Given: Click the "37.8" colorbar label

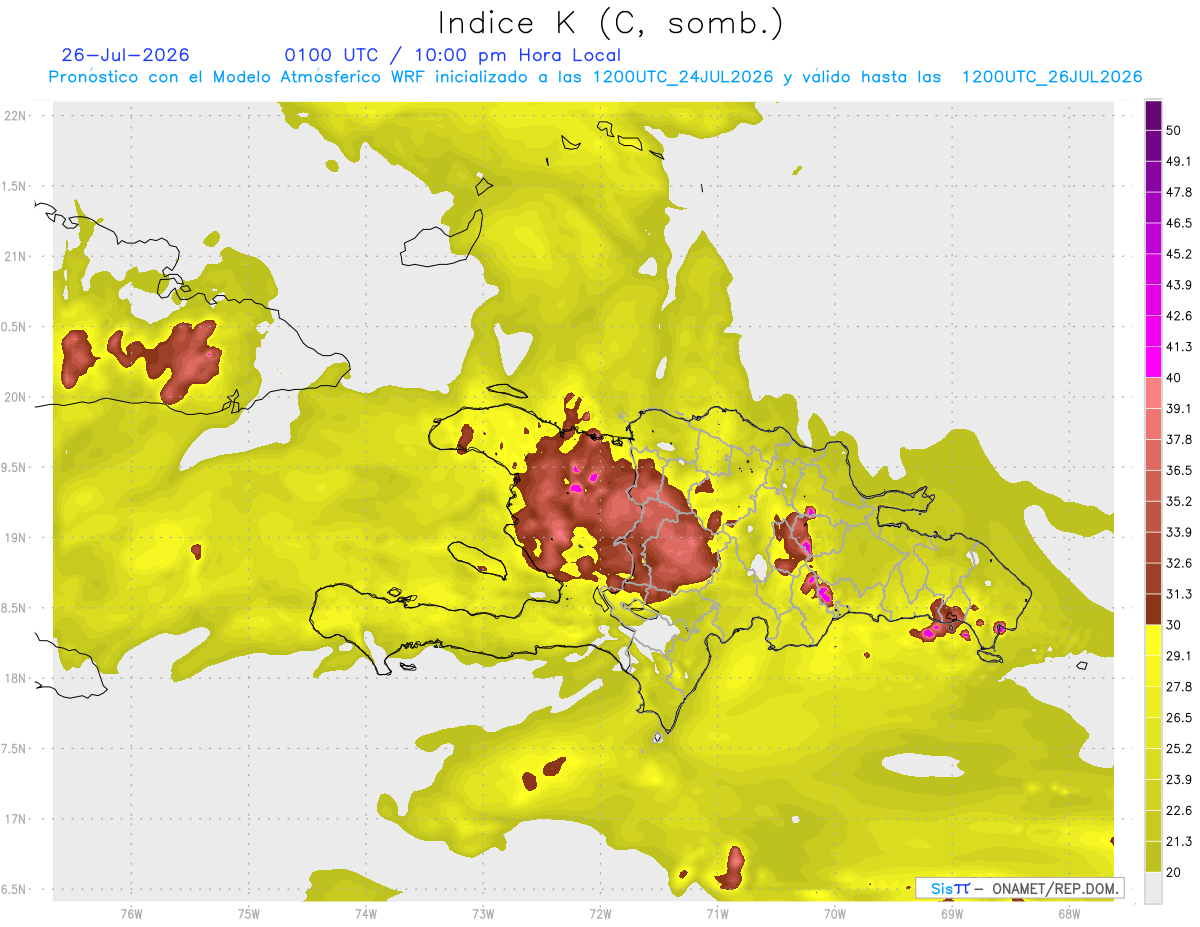Looking at the screenshot, I should click(1179, 440).
